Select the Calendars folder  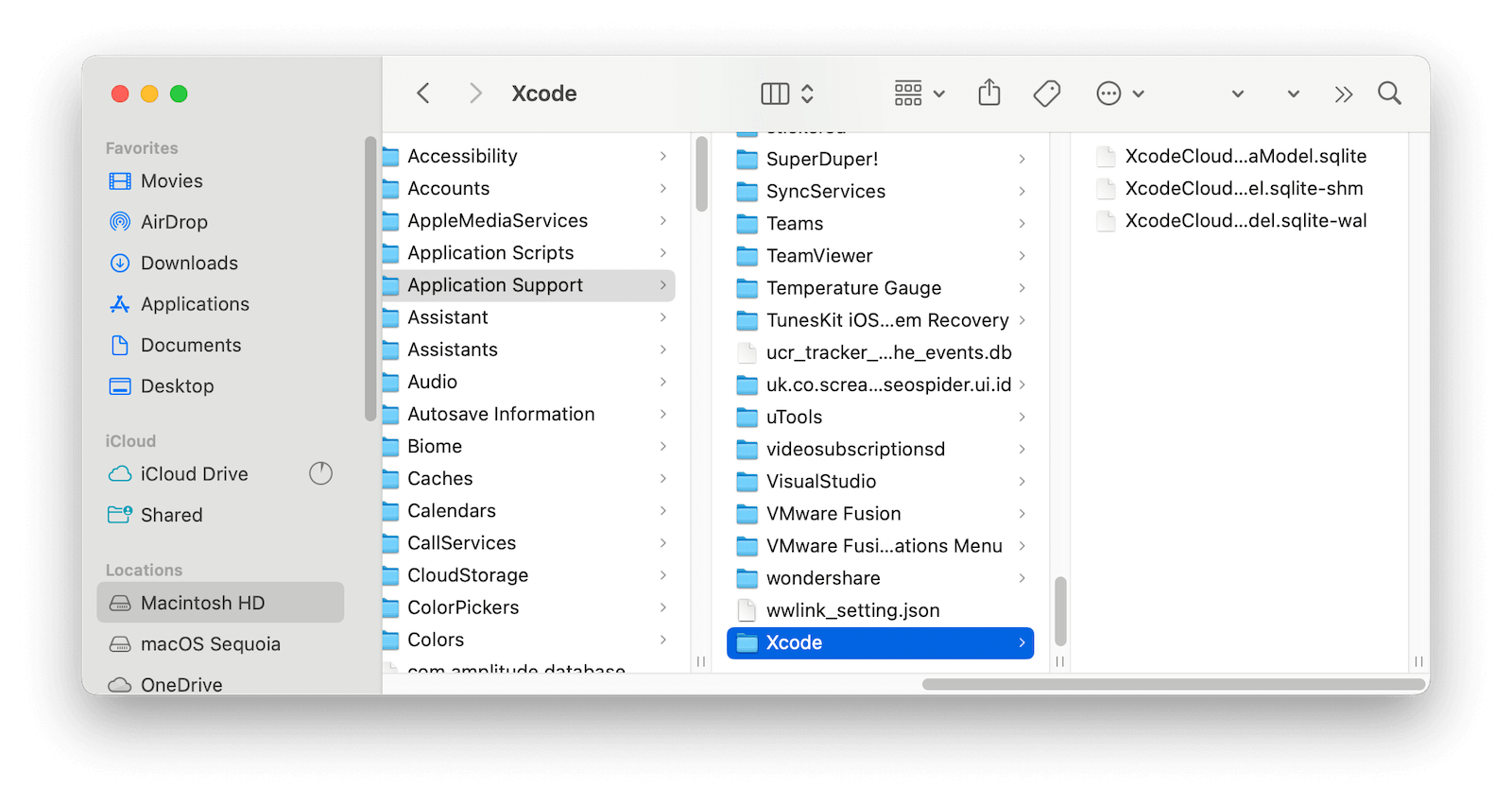[x=528, y=511]
